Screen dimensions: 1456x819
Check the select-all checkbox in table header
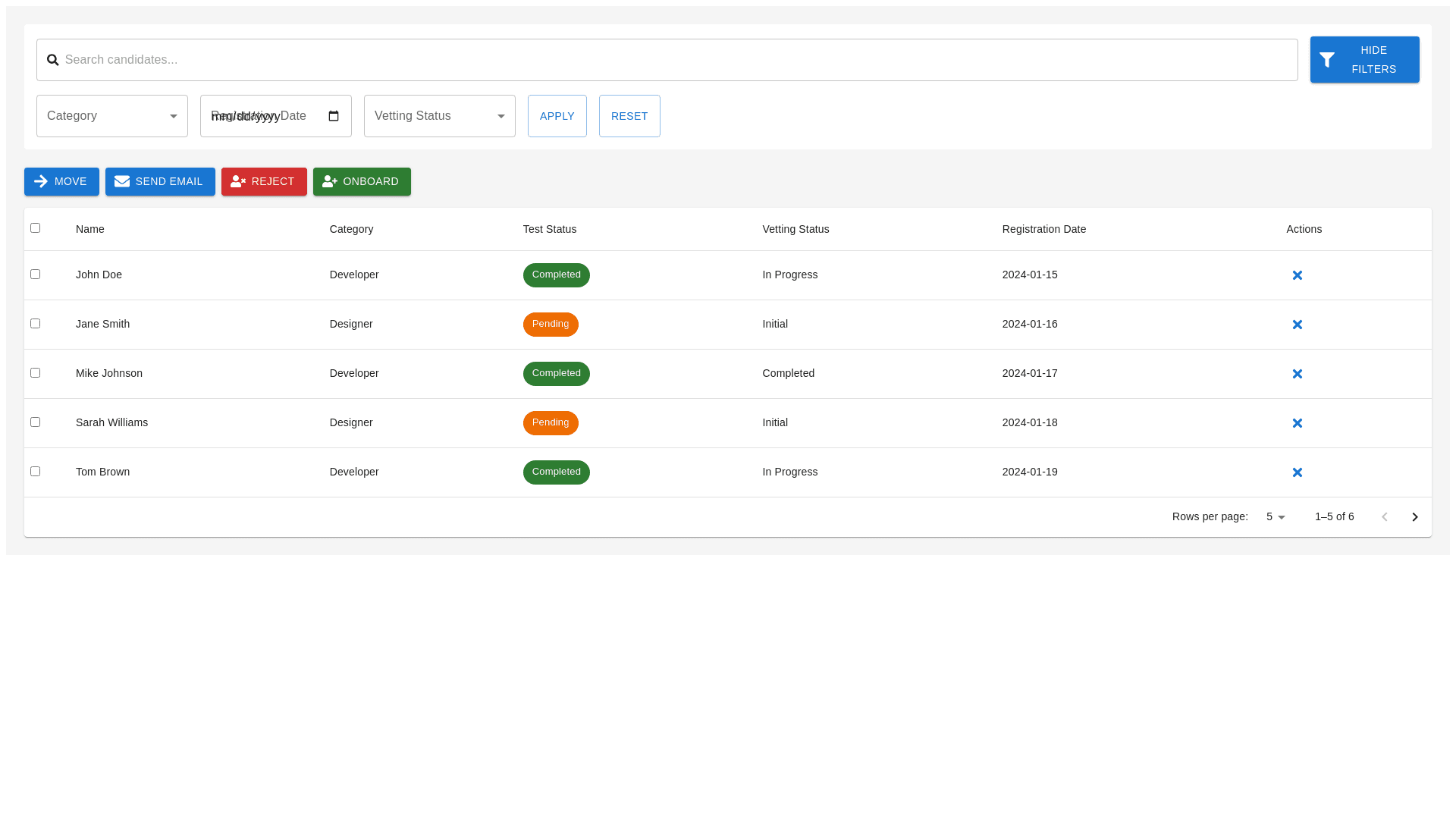tap(35, 227)
